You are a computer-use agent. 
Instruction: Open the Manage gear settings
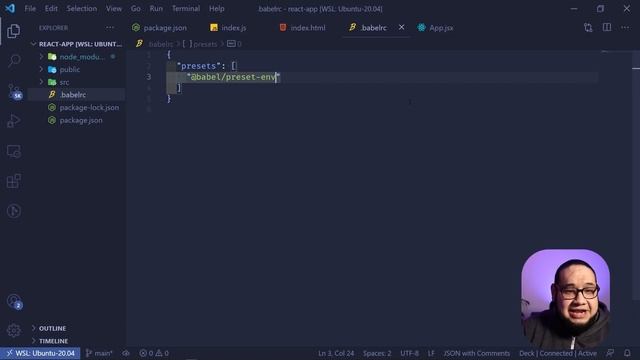coord(13,330)
